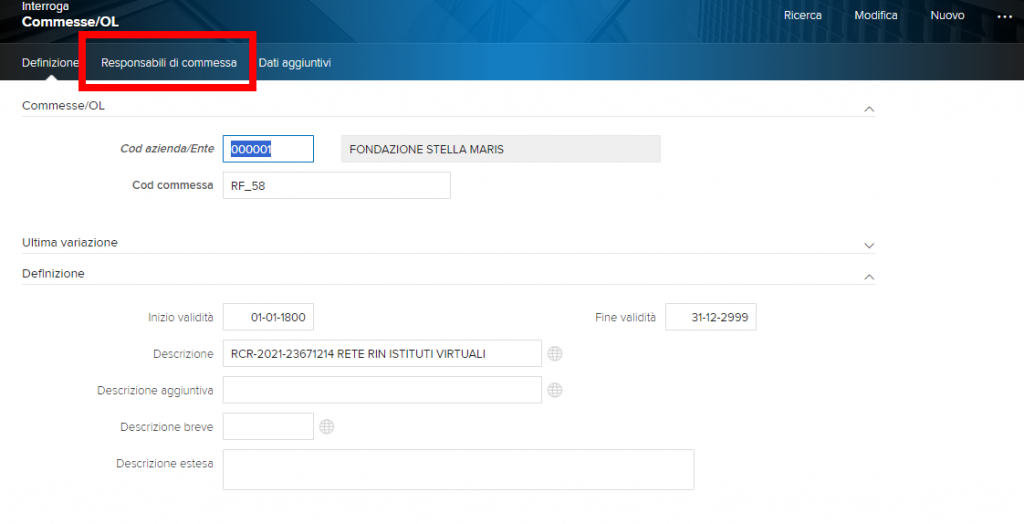The image size is (1024, 524).
Task: Click the Fine validità date field
Action: click(x=710, y=318)
